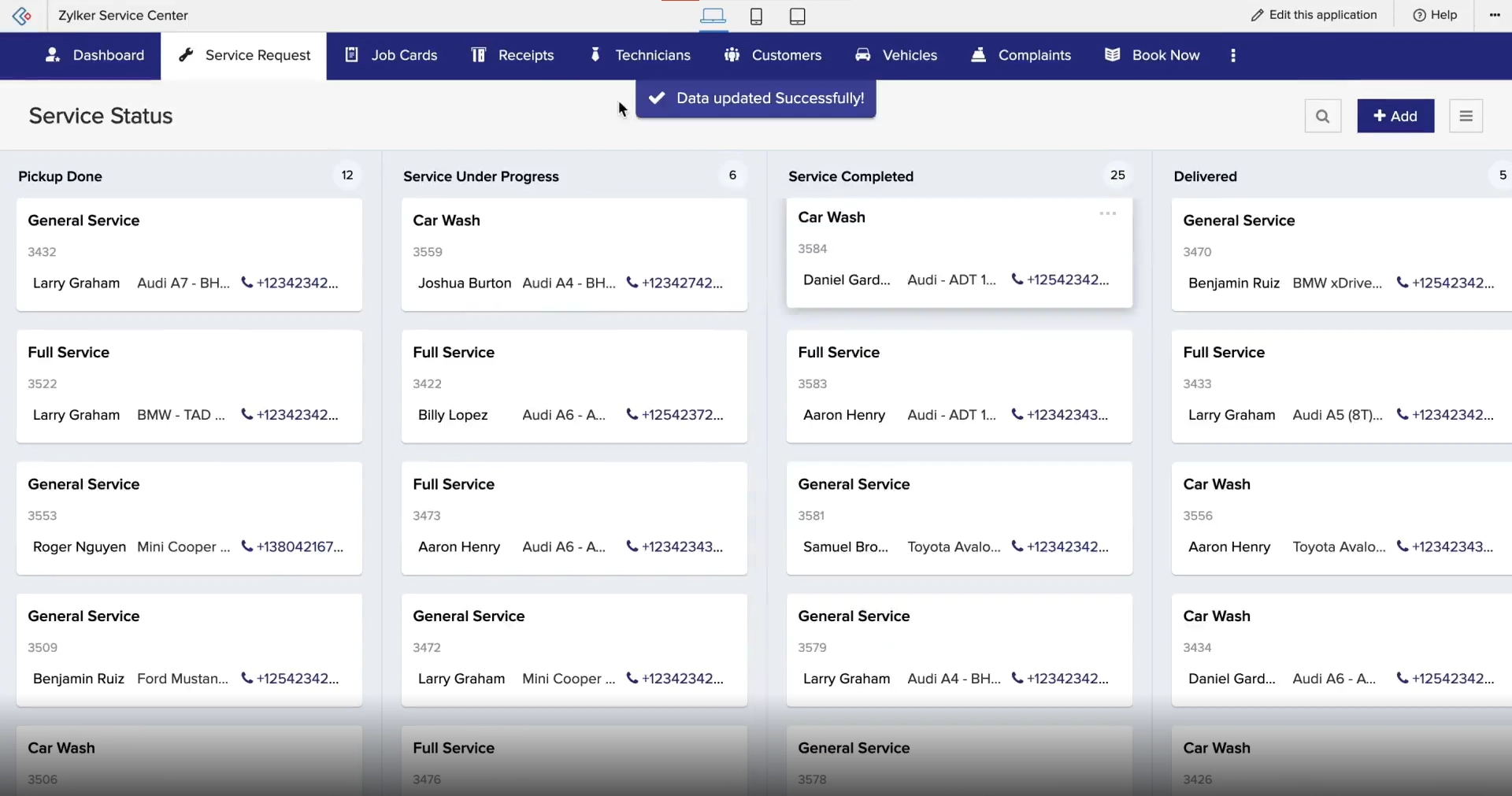Call Samuel Bro... phone number on card 3581
Screen dimensions: 1512x796
coord(1060,546)
